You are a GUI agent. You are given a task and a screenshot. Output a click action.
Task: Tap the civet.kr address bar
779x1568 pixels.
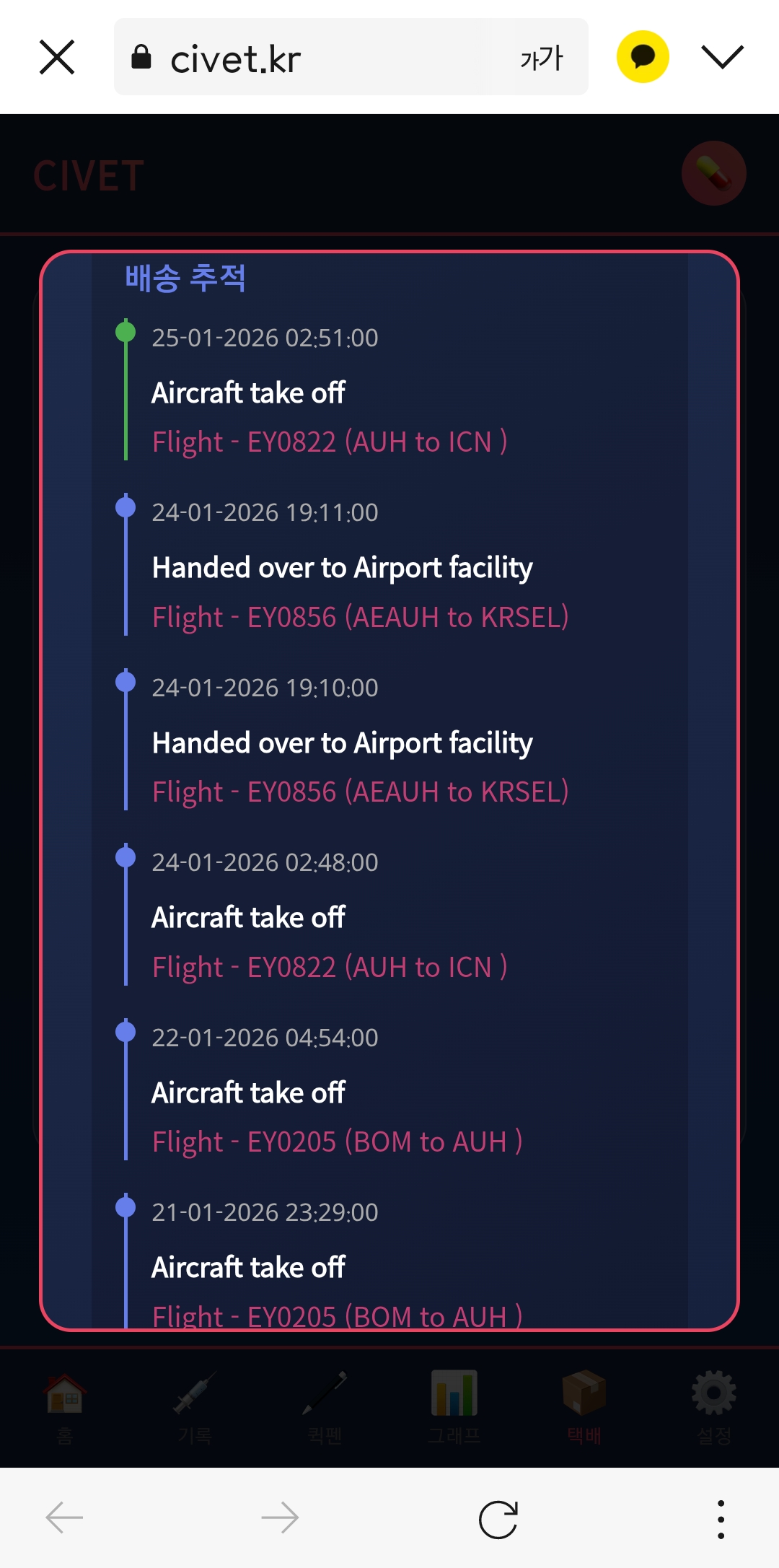pyautogui.click(x=317, y=58)
